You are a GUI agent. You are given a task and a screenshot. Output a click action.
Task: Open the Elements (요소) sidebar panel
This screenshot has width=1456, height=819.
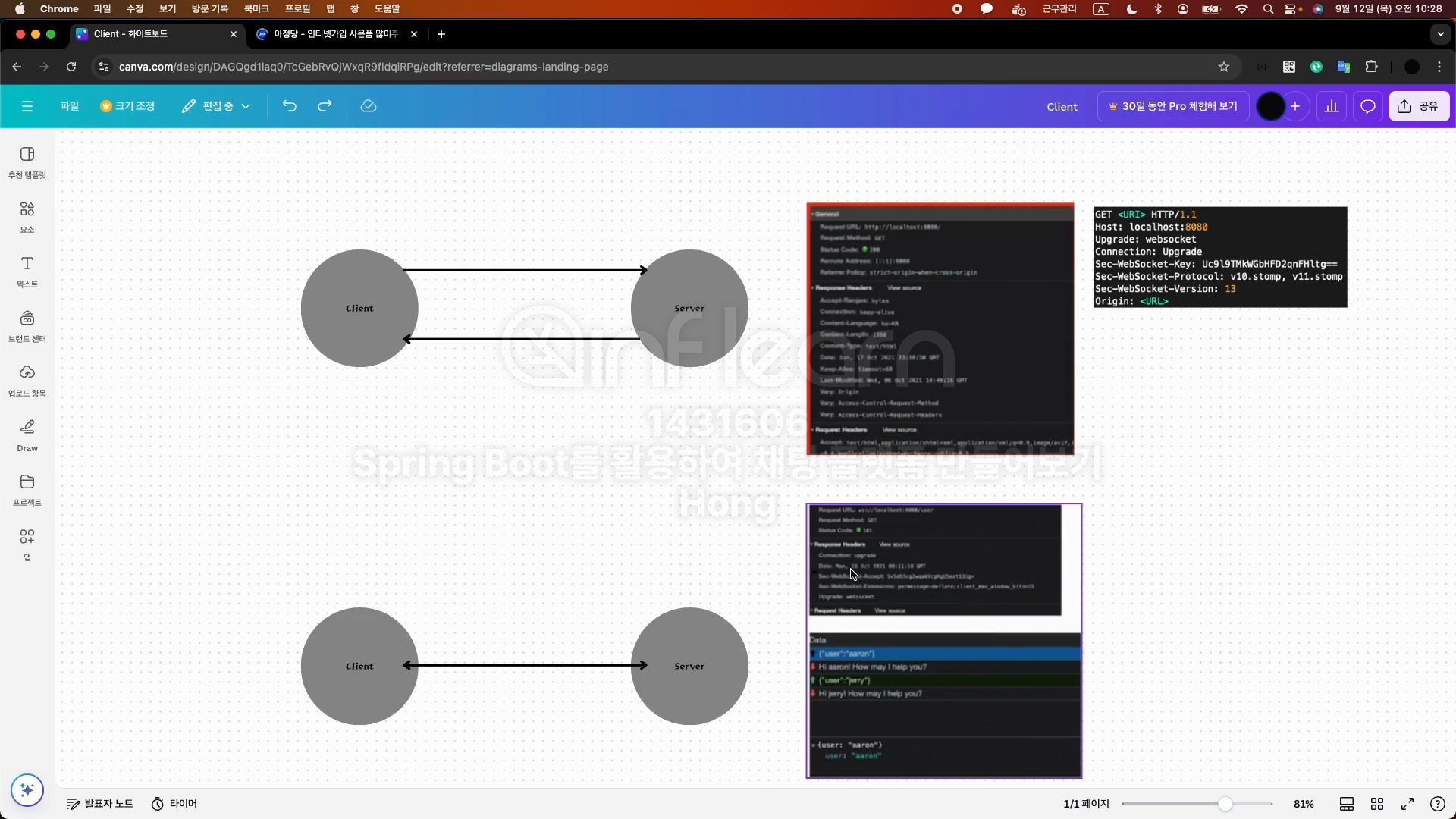tap(27, 216)
